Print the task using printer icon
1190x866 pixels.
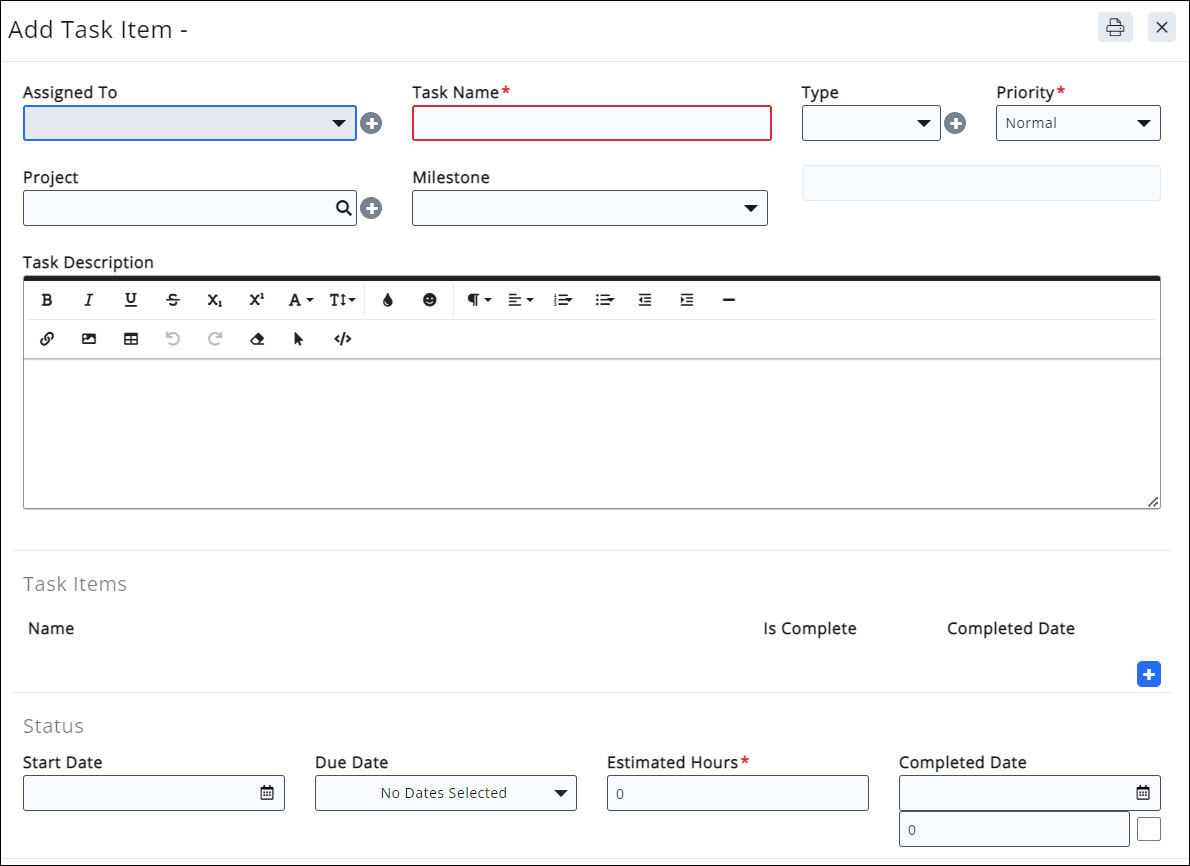click(x=1115, y=27)
